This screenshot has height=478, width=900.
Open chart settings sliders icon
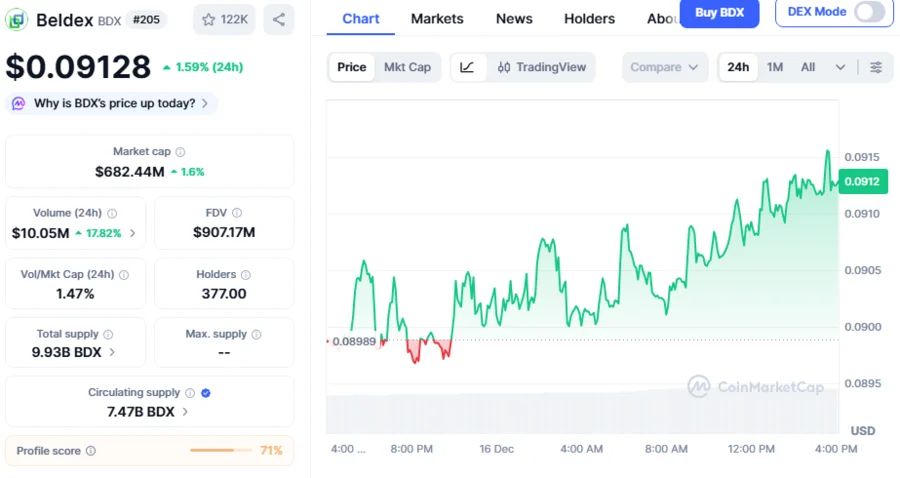(876, 67)
